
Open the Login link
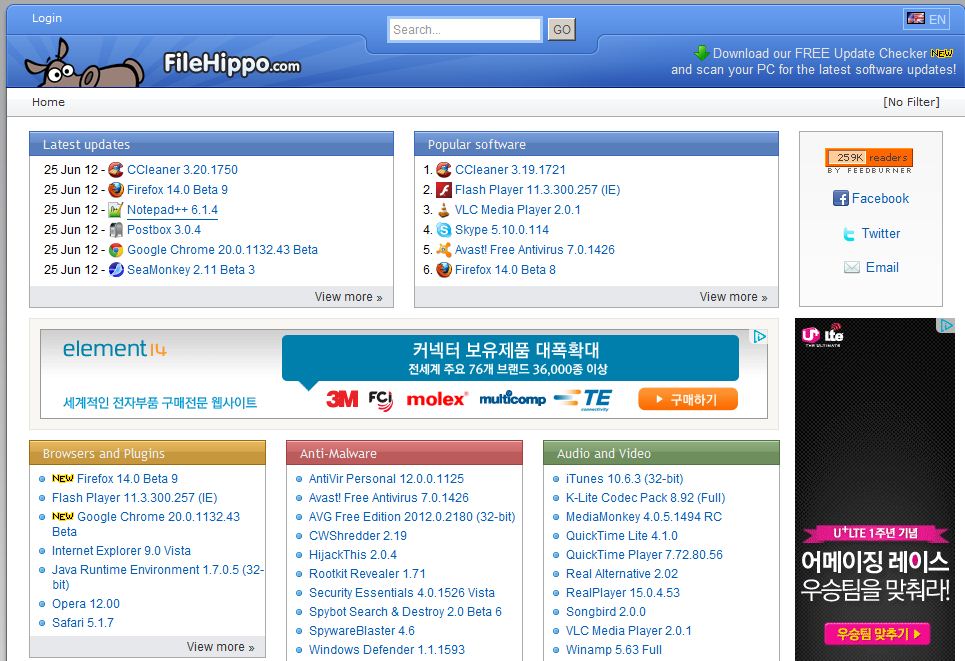[x=47, y=18]
